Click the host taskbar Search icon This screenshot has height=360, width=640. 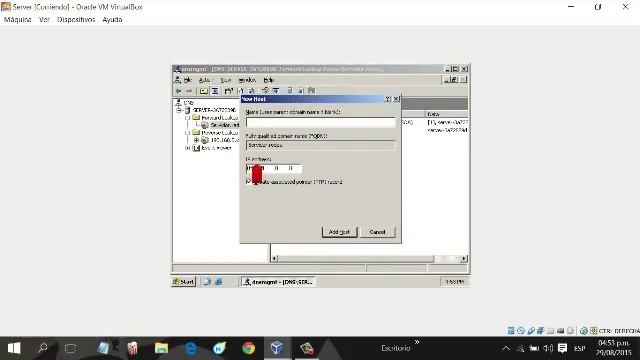(x=42, y=348)
